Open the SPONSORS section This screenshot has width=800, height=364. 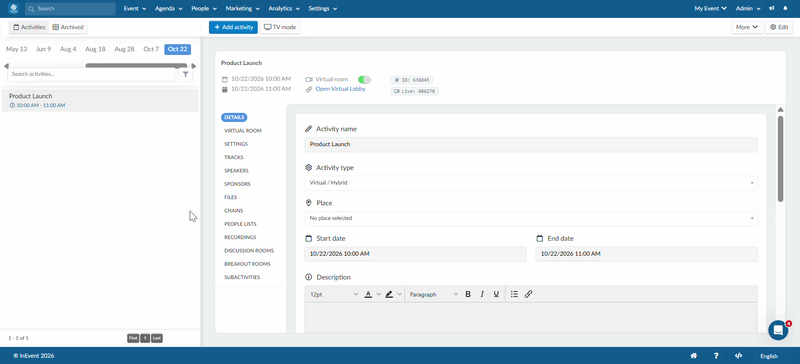click(237, 184)
